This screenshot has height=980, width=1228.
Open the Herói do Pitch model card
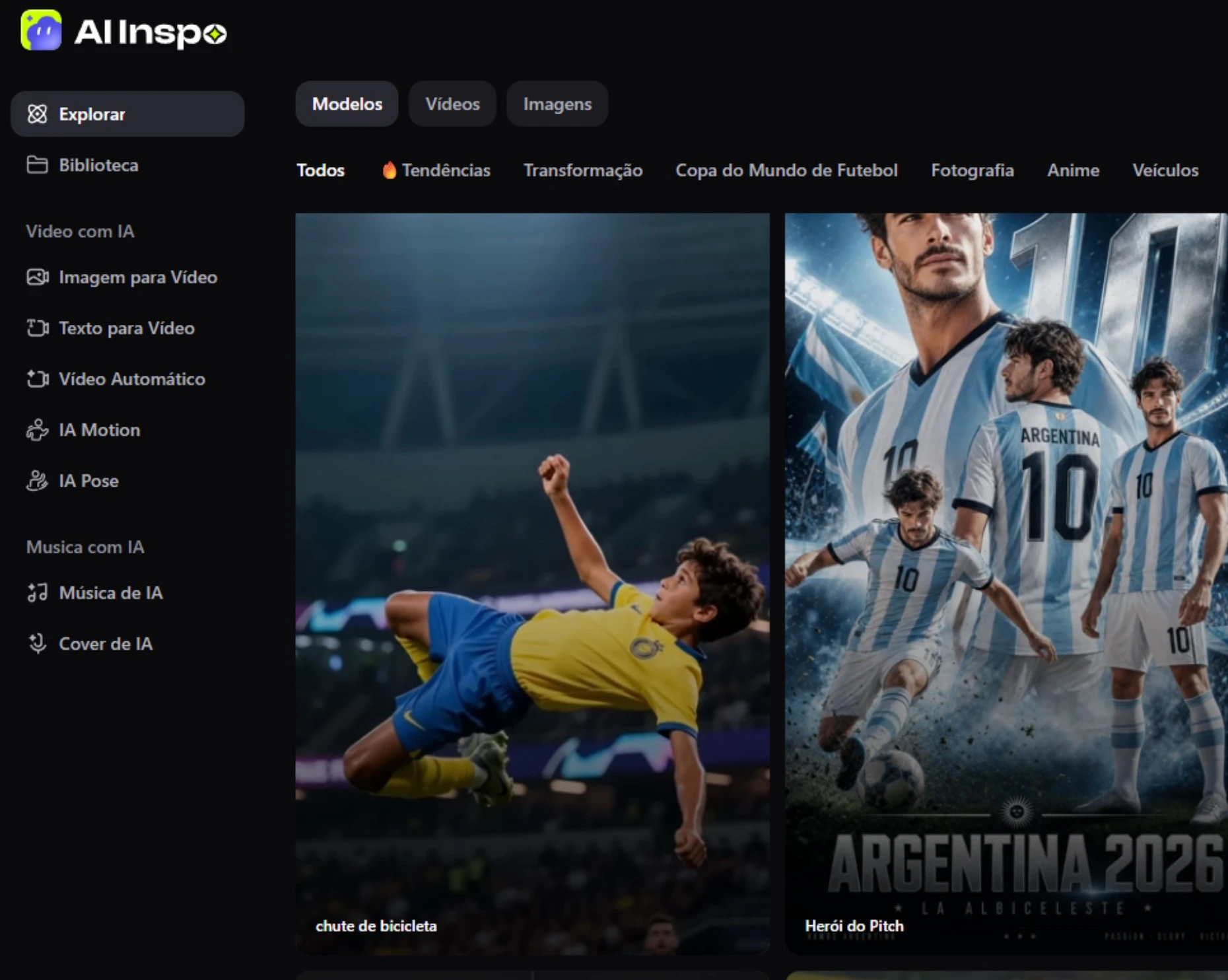click(1006, 583)
